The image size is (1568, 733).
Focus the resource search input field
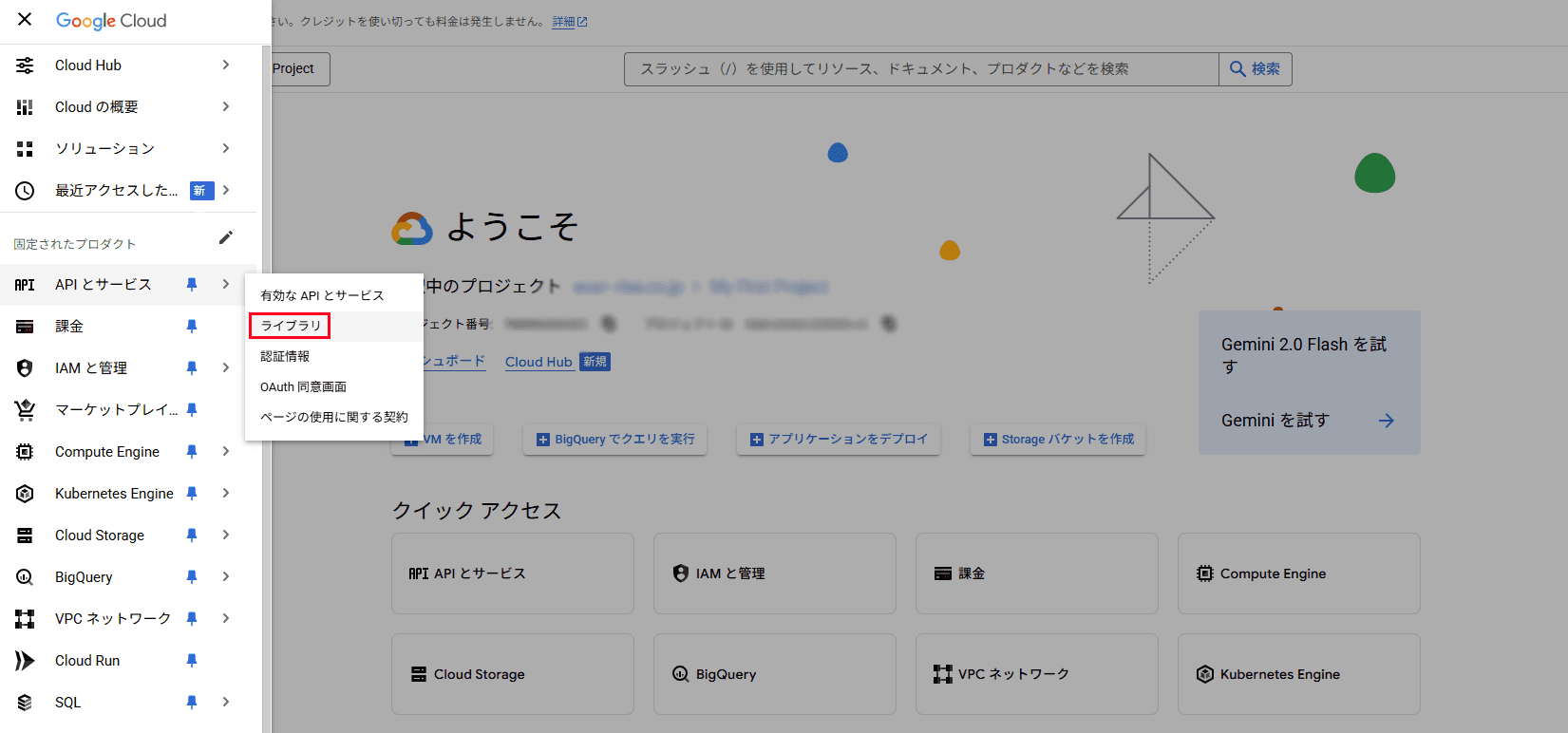[921, 68]
